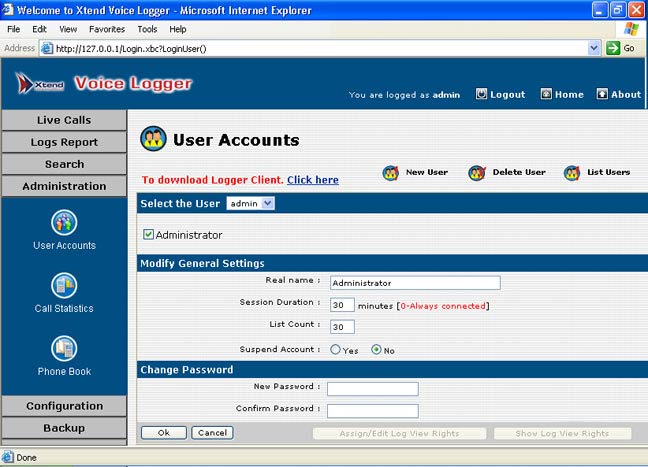Open the Configuration section
Image resolution: width=648 pixels, height=467 pixels.
(64, 406)
